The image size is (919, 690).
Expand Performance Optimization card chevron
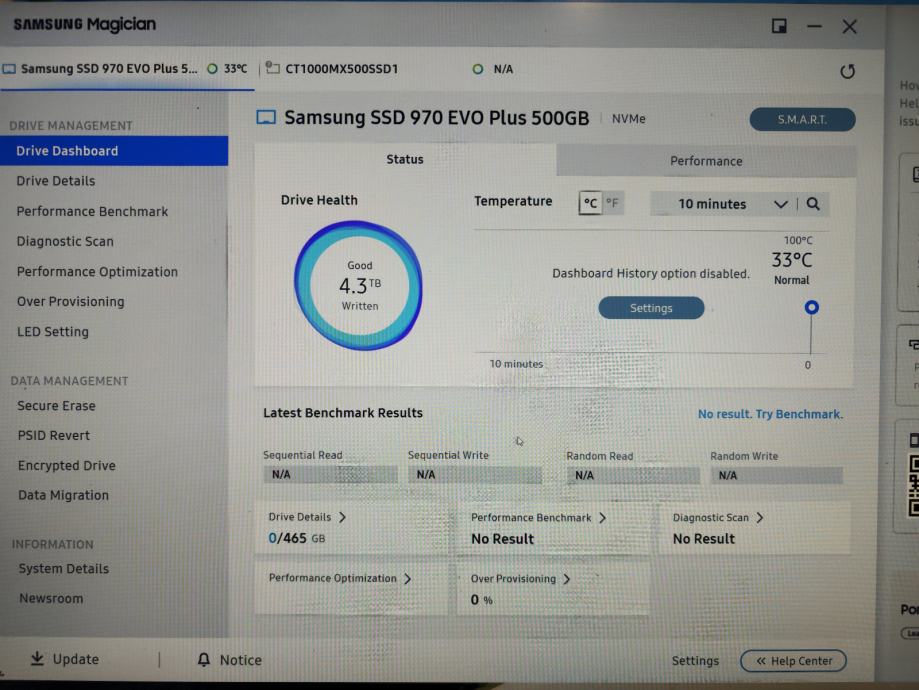(x=407, y=579)
